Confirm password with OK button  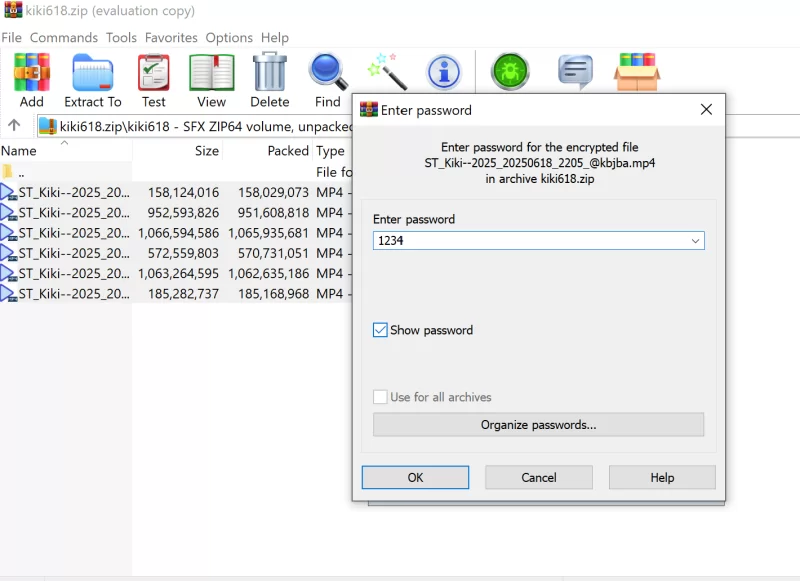[x=415, y=477]
